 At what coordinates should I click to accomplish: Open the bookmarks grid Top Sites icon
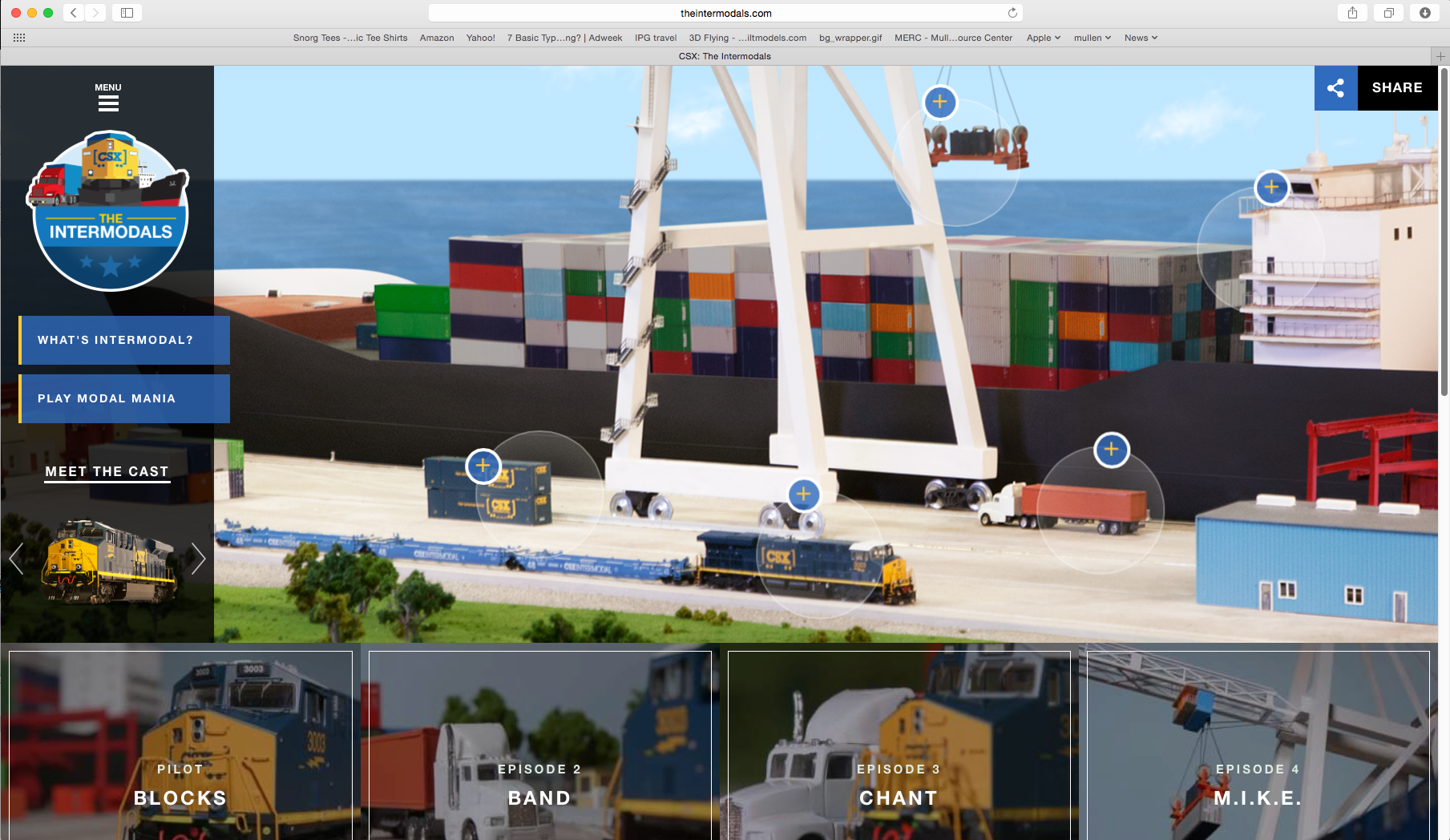point(19,38)
